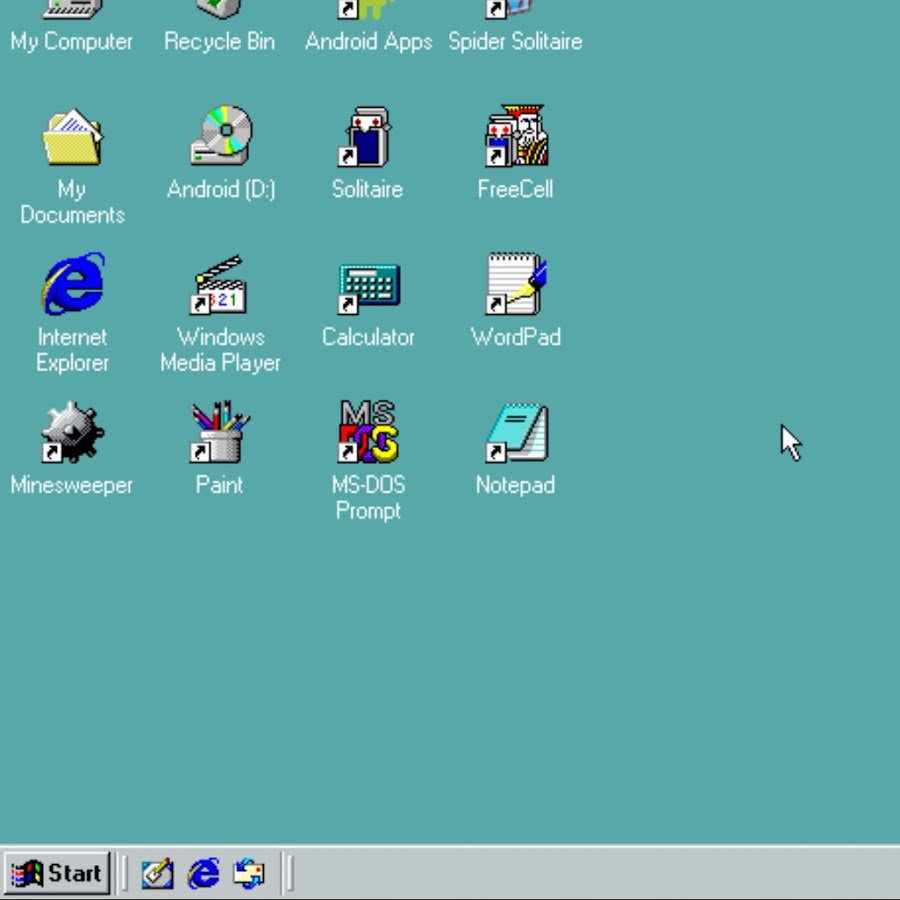Select the "Recycle Bin" label
The width and height of the screenshot is (900, 900).
tap(219, 42)
